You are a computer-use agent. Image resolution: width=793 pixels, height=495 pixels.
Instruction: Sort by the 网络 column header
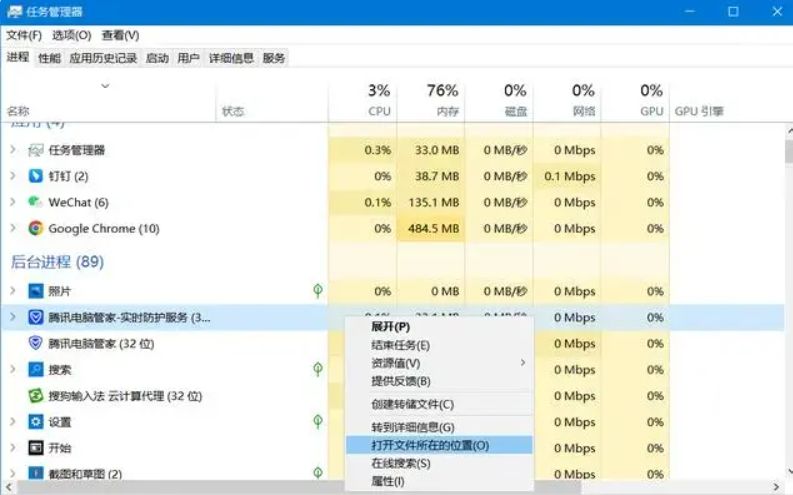pyautogui.click(x=567, y=100)
